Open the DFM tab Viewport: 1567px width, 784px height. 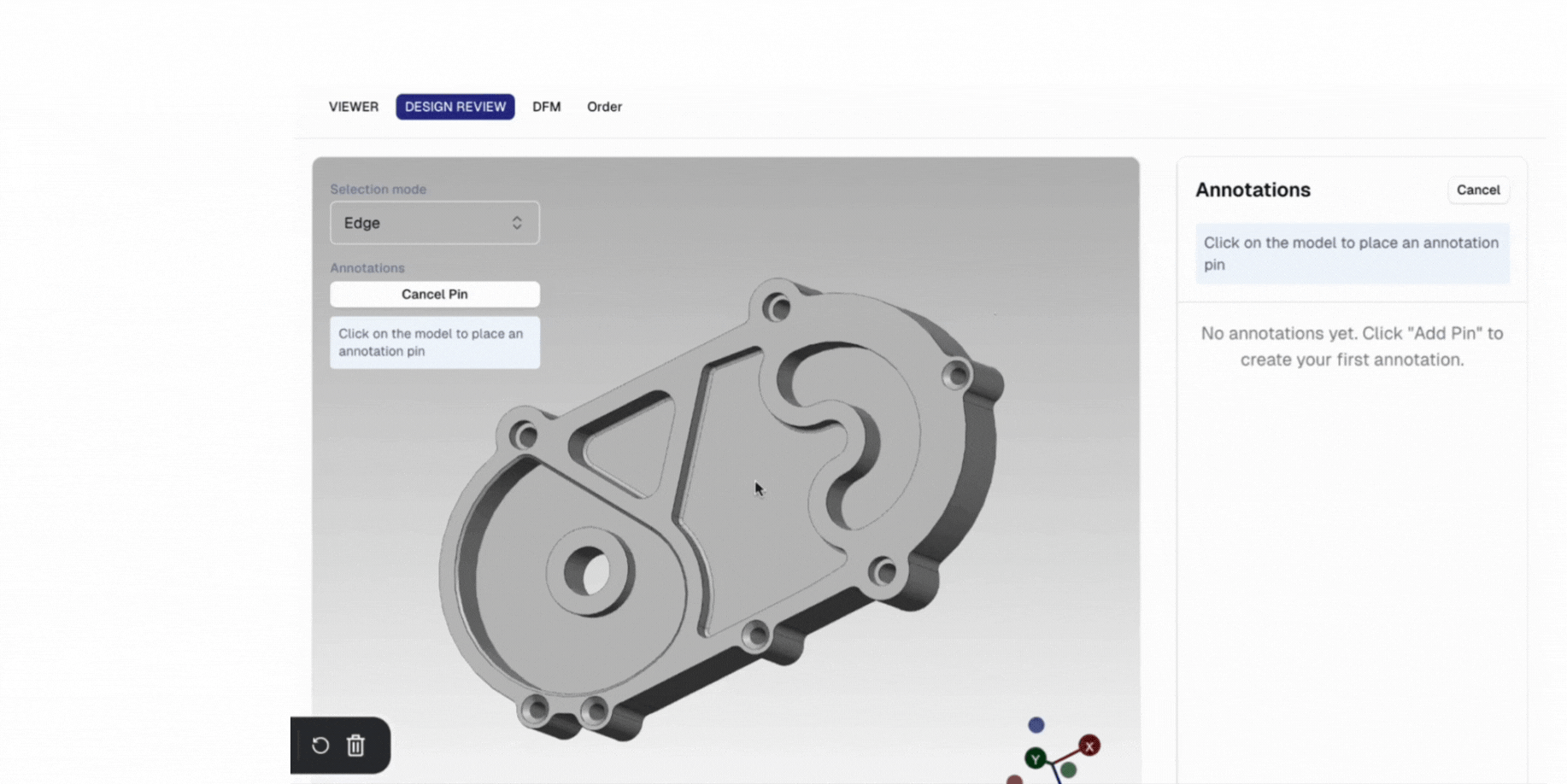pos(546,107)
